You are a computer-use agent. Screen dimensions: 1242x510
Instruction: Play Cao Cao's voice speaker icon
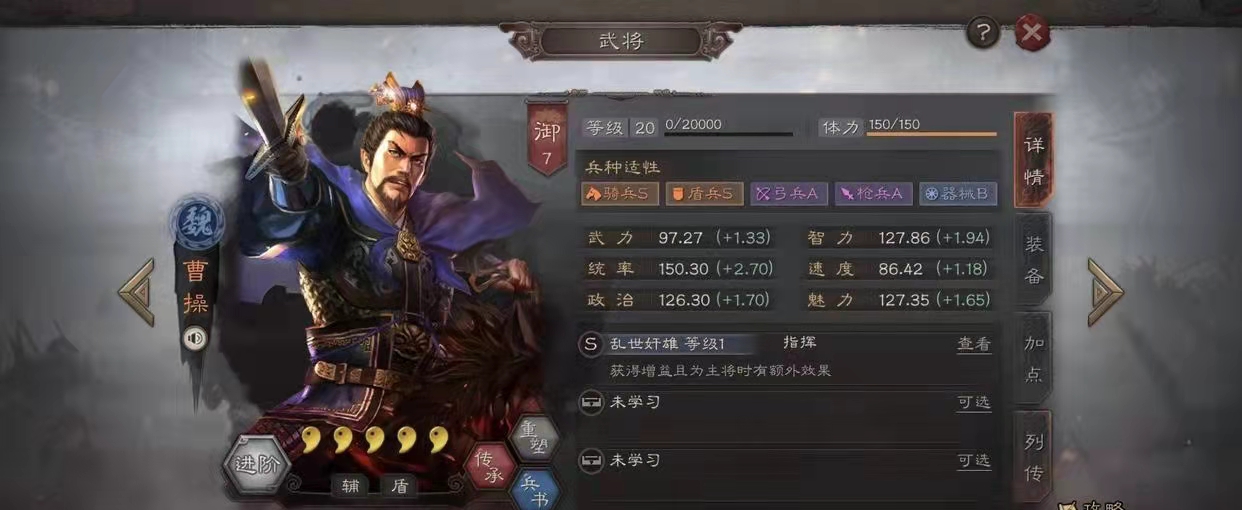[x=195, y=339]
